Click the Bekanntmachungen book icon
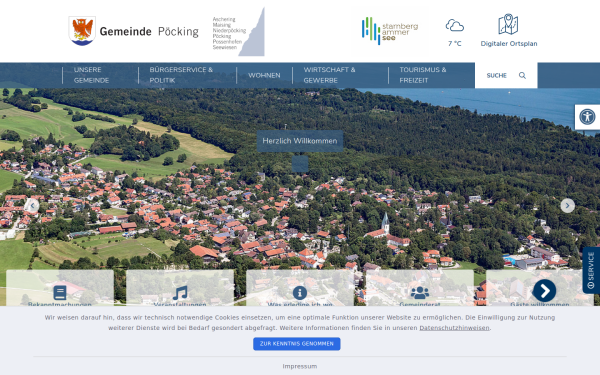This screenshot has height=375, width=600. coord(60,293)
